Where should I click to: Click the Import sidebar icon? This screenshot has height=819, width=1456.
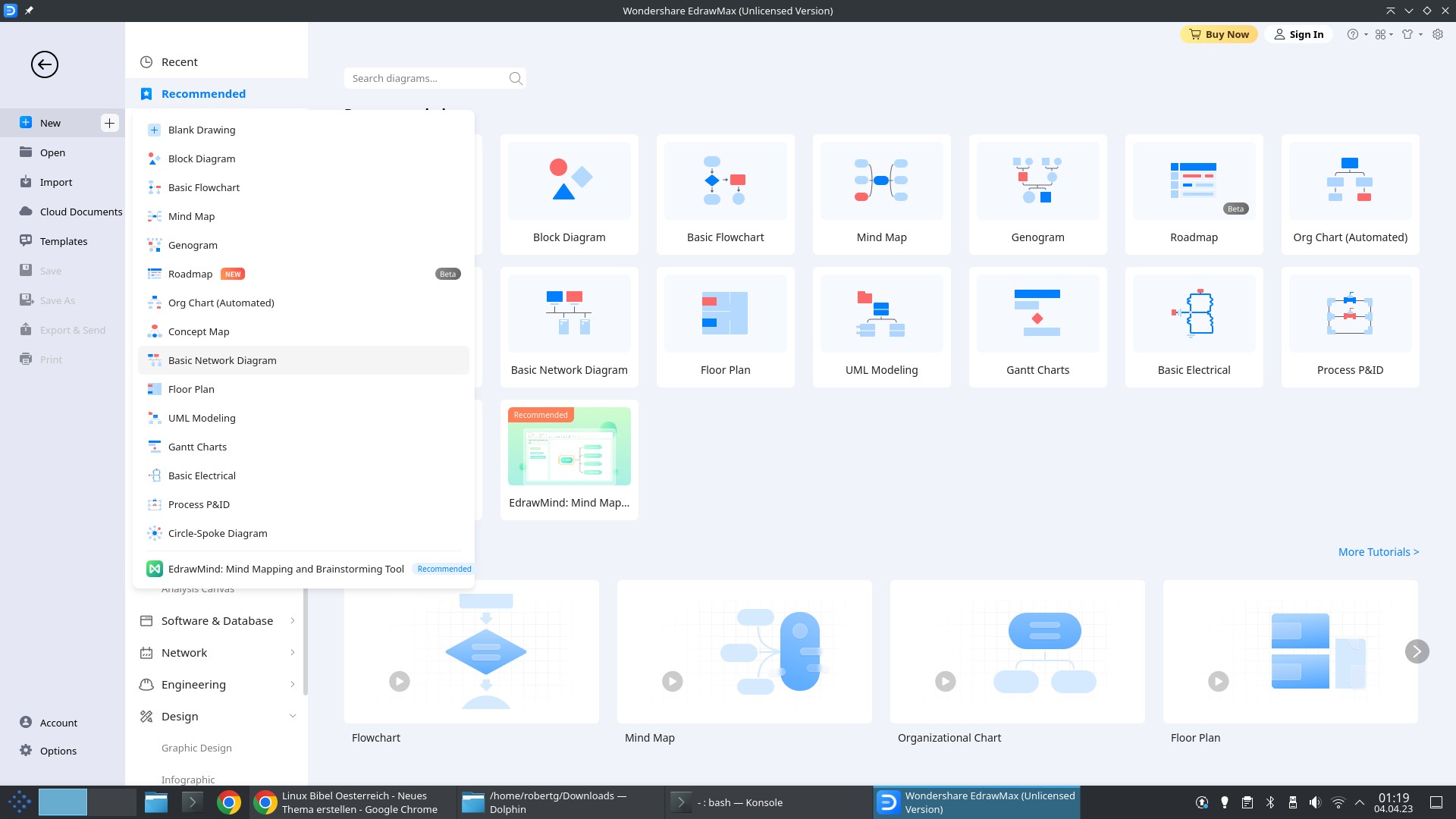[x=26, y=182]
